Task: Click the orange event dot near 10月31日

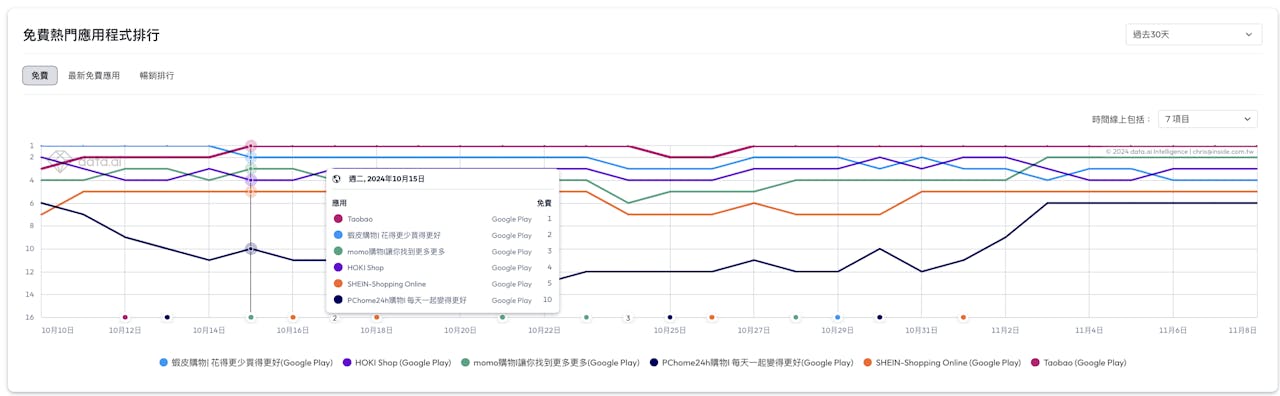Action: pyautogui.click(x=963, y=317)
